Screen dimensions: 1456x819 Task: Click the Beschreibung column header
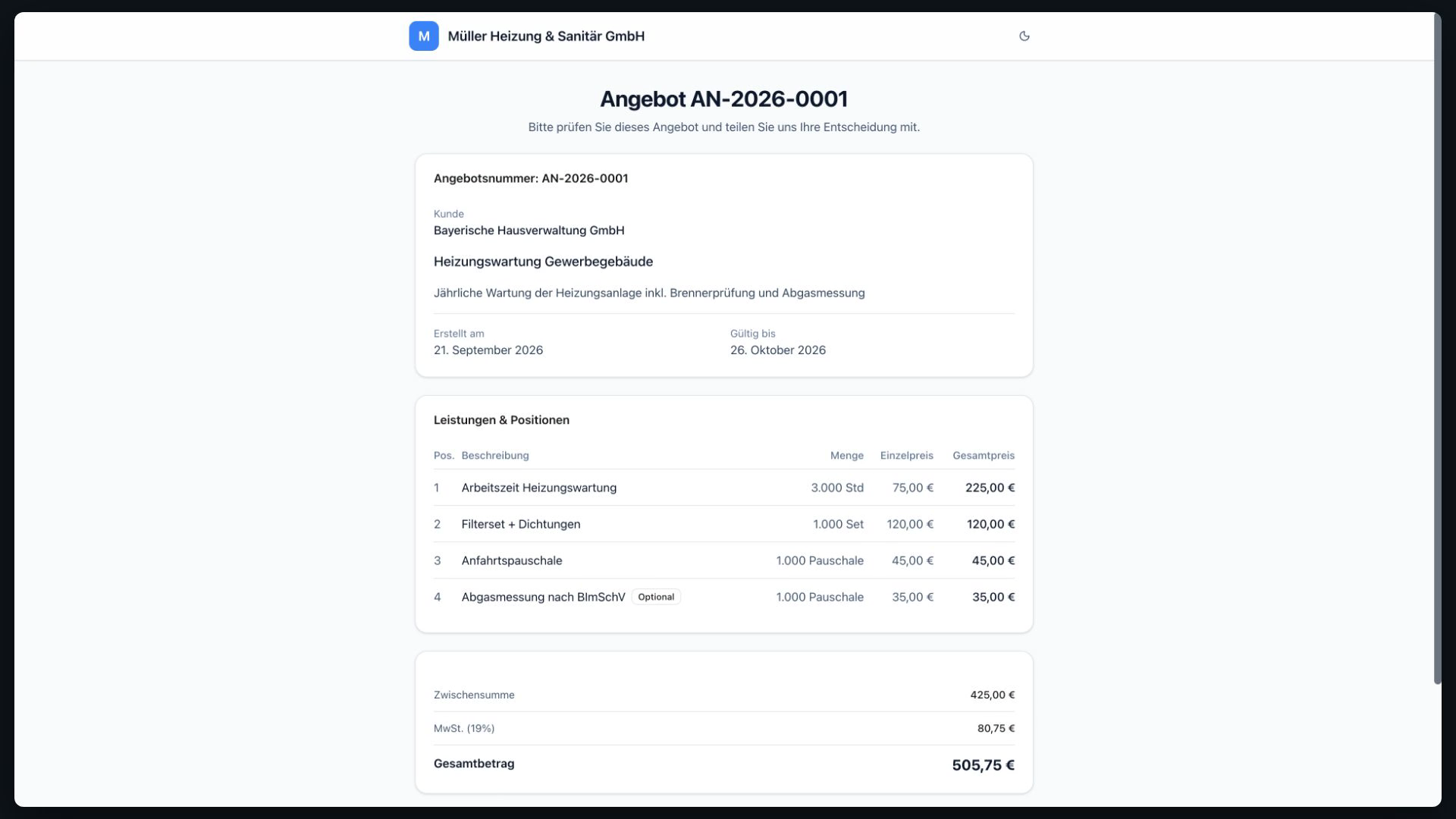point(495,456)
